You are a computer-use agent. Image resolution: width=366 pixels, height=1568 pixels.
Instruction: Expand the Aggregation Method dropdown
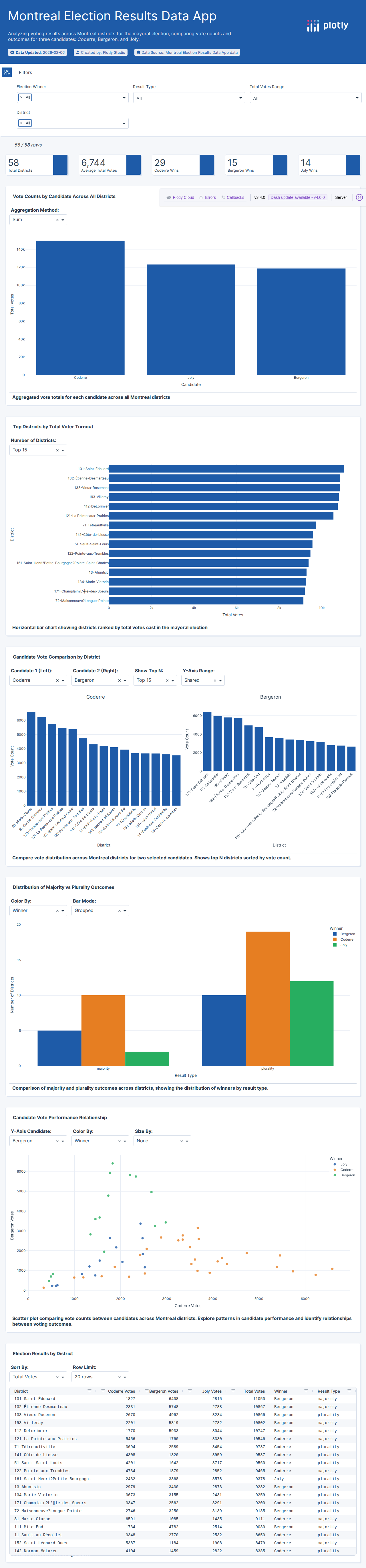63,220
